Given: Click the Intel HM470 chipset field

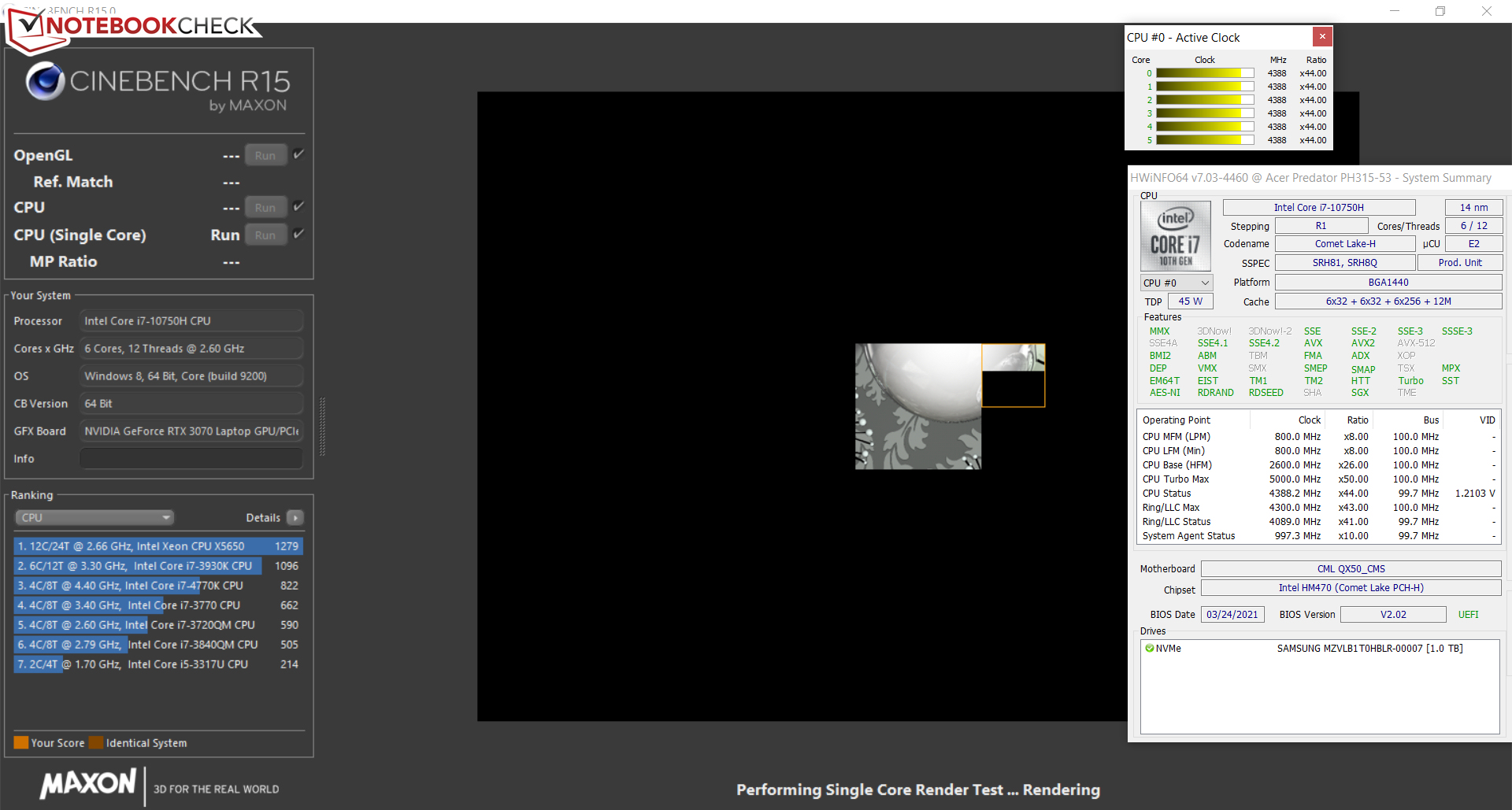Looking at the screenshot, I should click(x=1351, y=588).
